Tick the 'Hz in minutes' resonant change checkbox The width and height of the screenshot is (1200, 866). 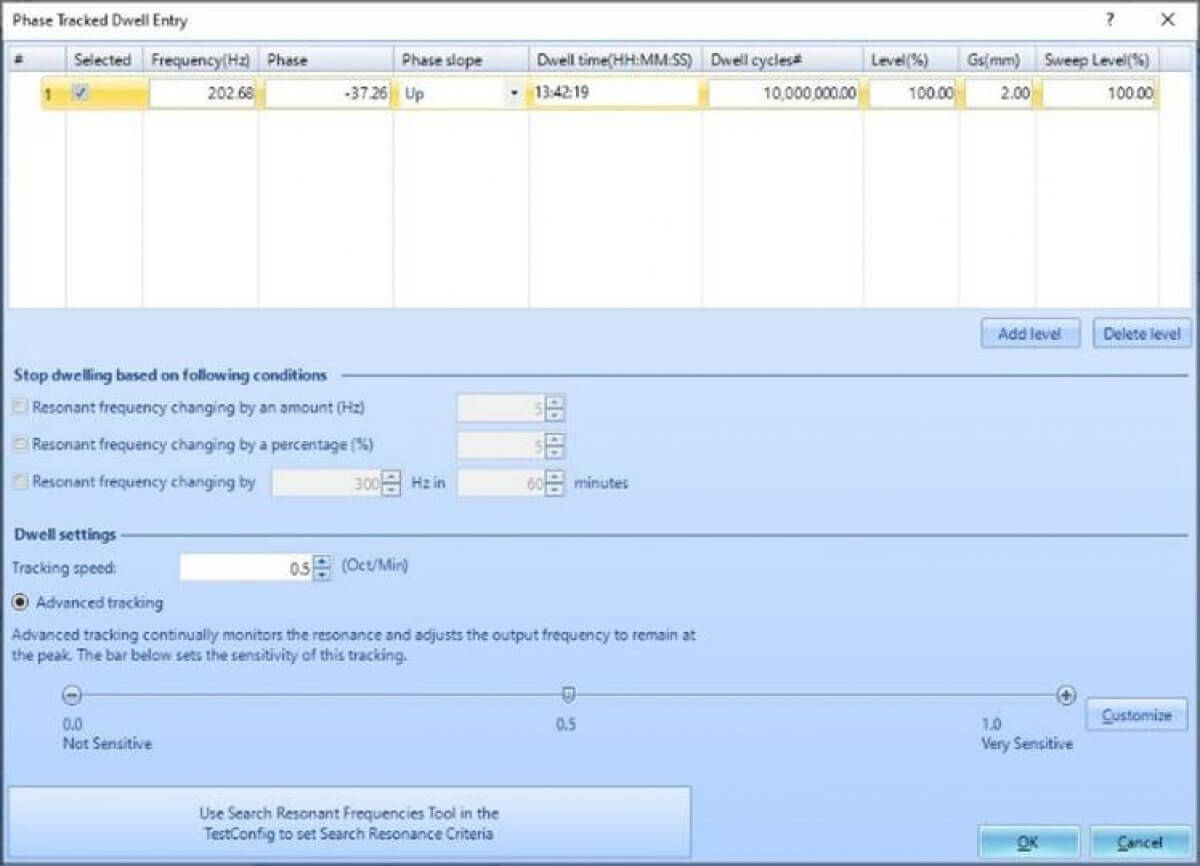click(21, 482)
